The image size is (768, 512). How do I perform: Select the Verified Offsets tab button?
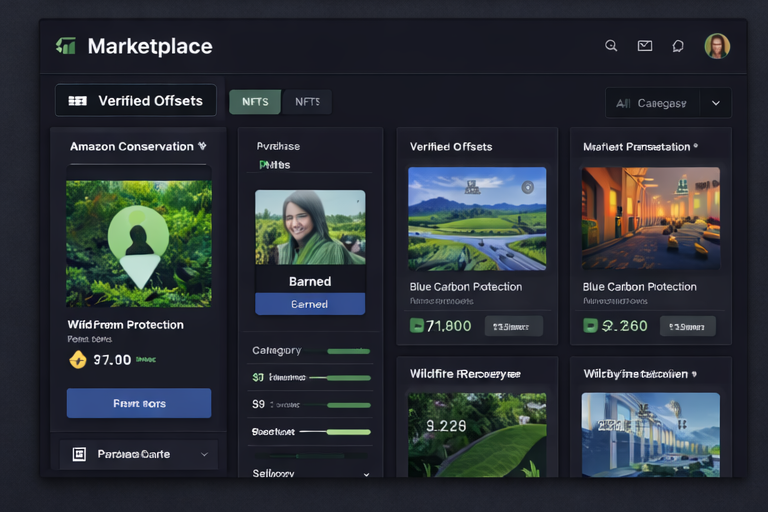(x=136, y=100)
